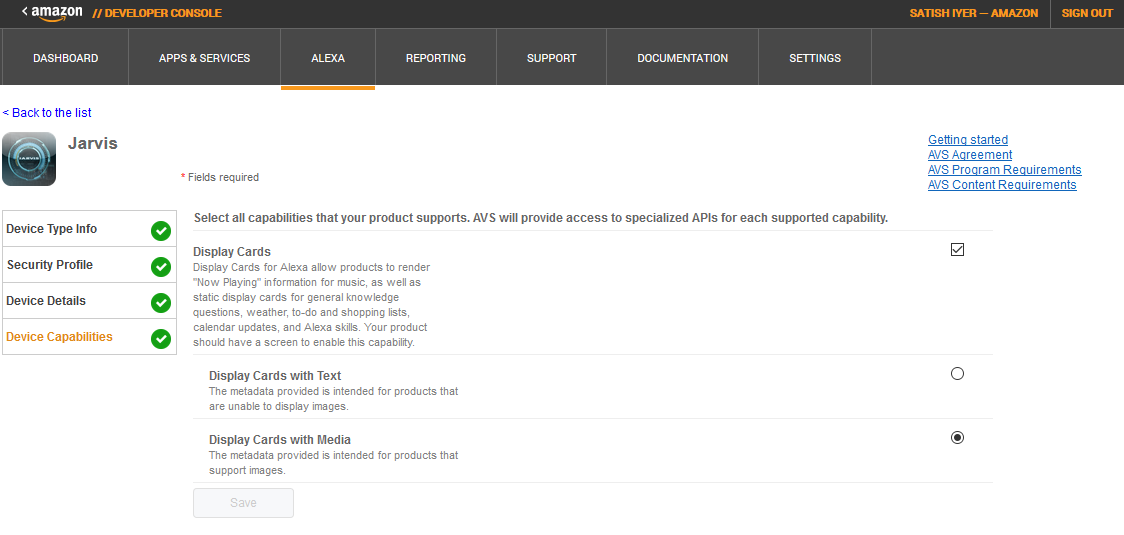
Task: Click the Display Cards with Media label
Action: (280, 440)
